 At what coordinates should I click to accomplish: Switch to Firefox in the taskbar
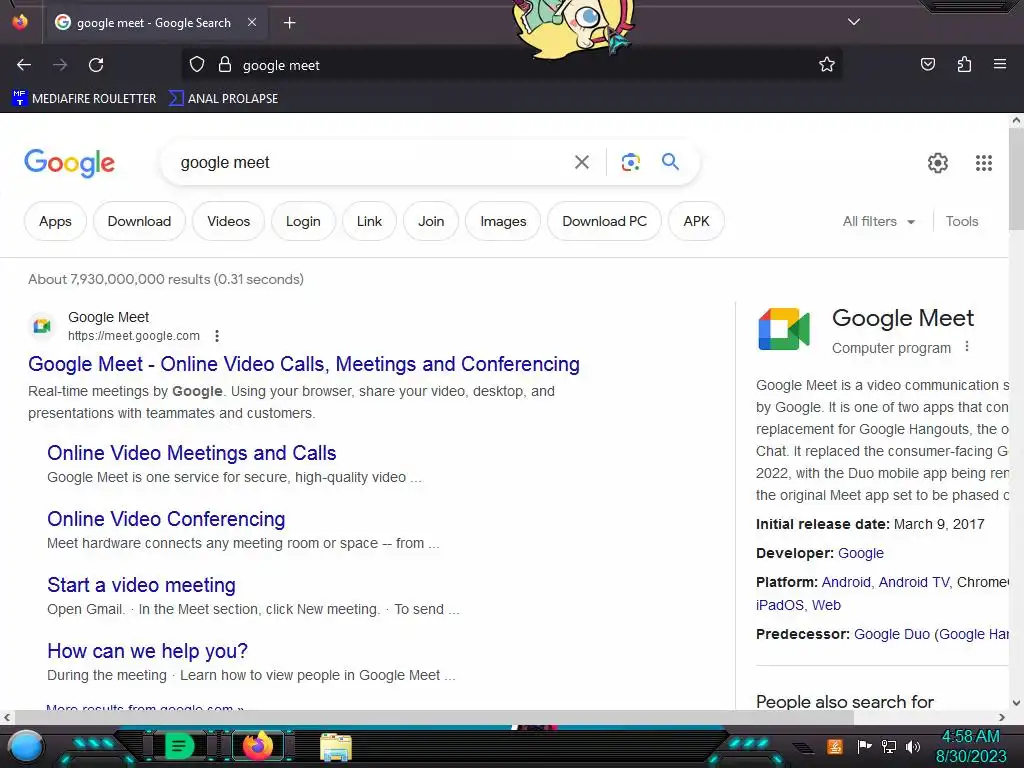[x=257, y=746]
